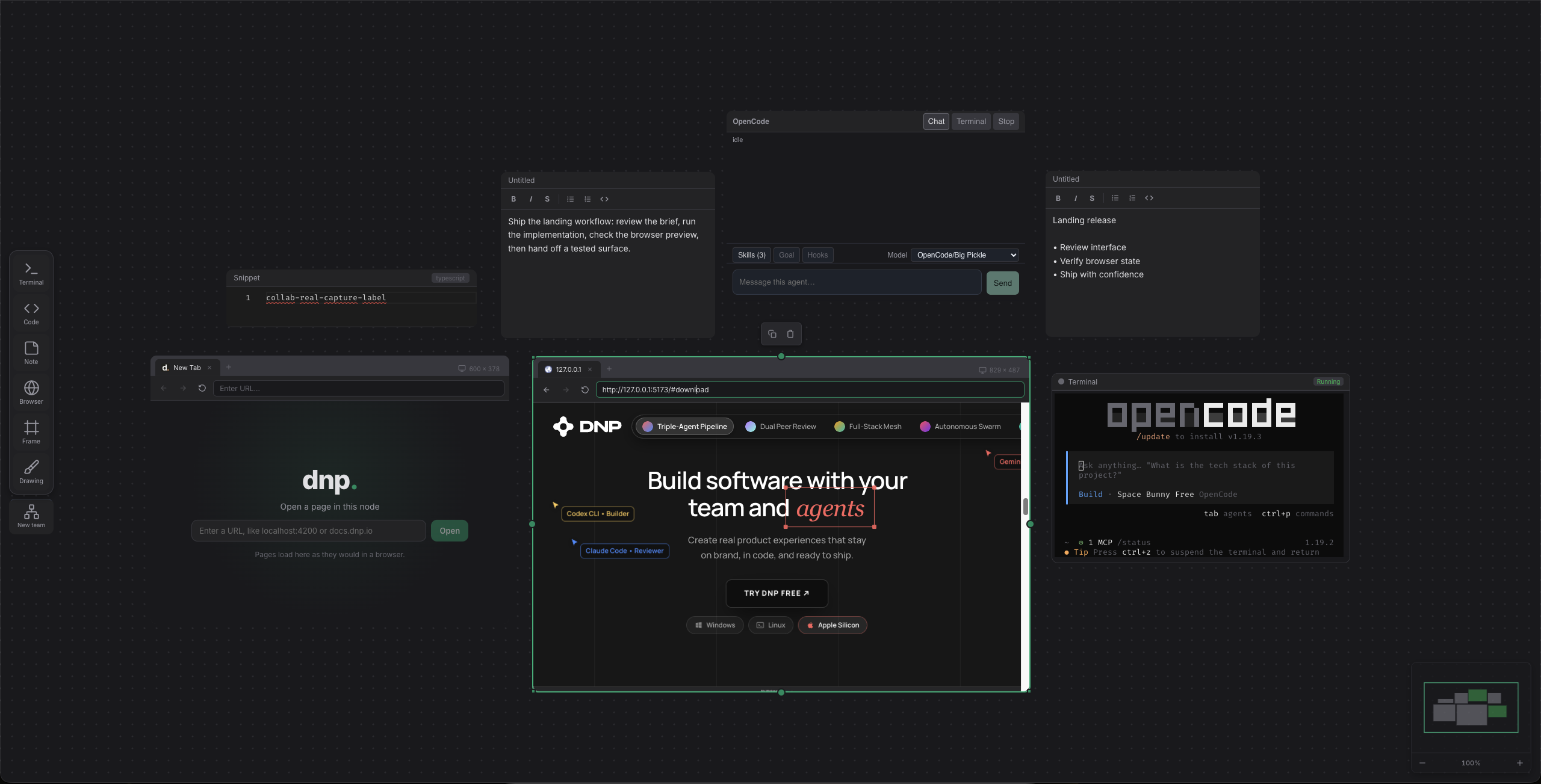
Task: Create a New team
Action: pyautogui.click(x=31, y=516)
